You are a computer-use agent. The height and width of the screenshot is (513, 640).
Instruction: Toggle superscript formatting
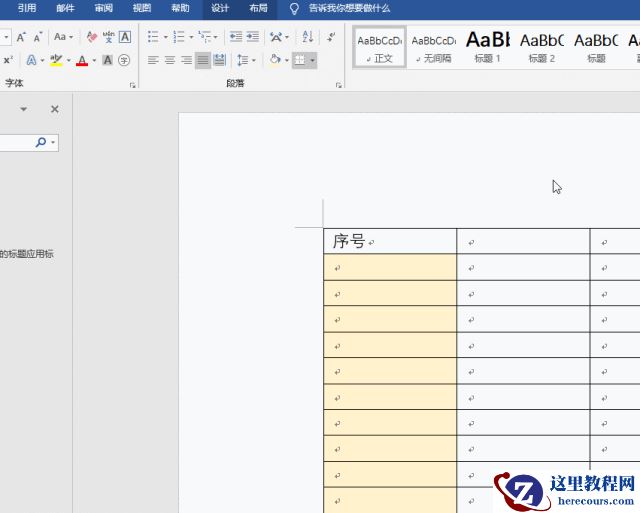coord(9,60)
